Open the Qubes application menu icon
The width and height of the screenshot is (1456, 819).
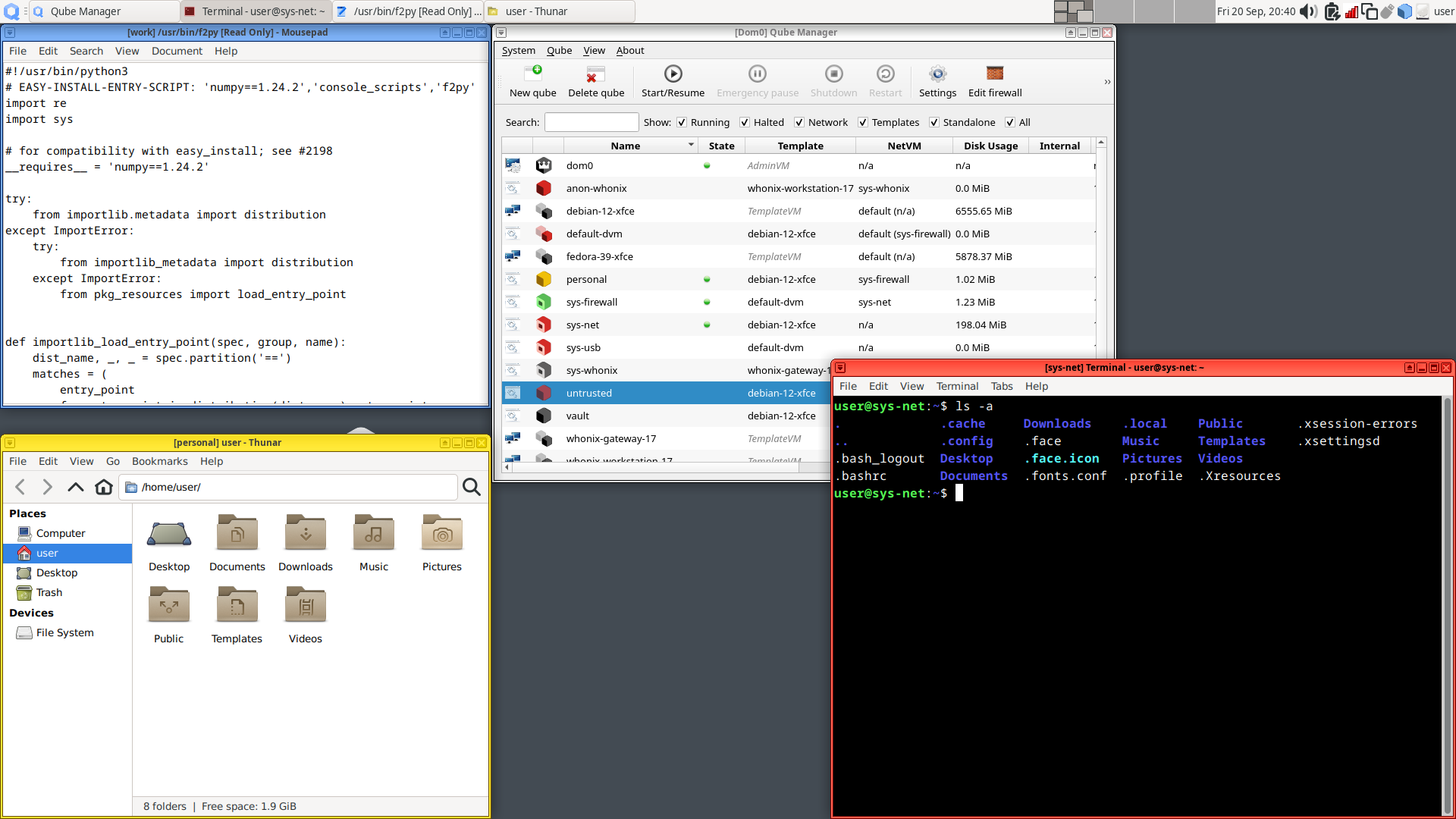pyautogui.click(x=11, y=11)
